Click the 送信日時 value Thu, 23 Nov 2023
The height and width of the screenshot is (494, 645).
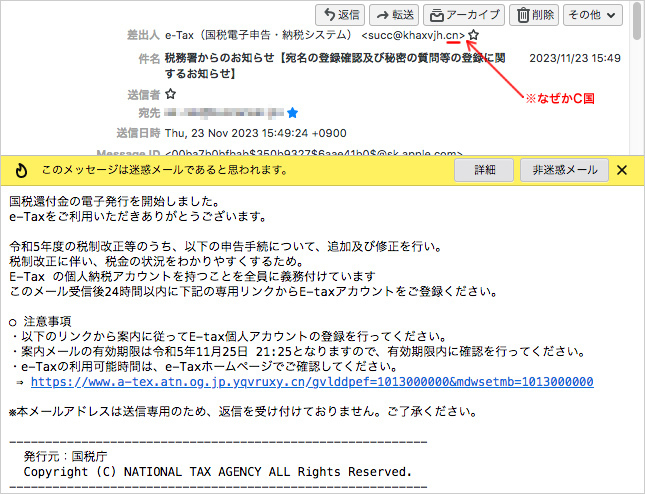(255, 133)
